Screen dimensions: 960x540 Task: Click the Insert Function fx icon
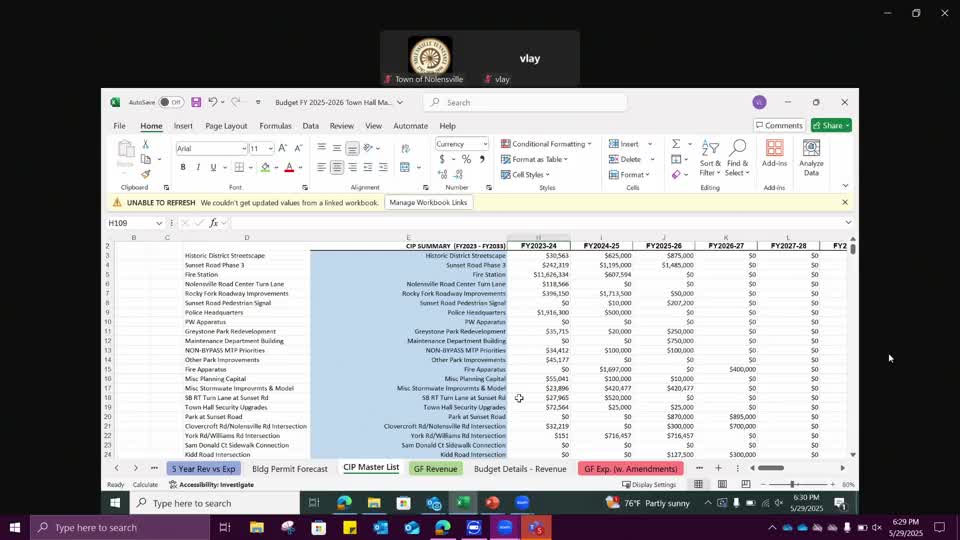point(213,223)
